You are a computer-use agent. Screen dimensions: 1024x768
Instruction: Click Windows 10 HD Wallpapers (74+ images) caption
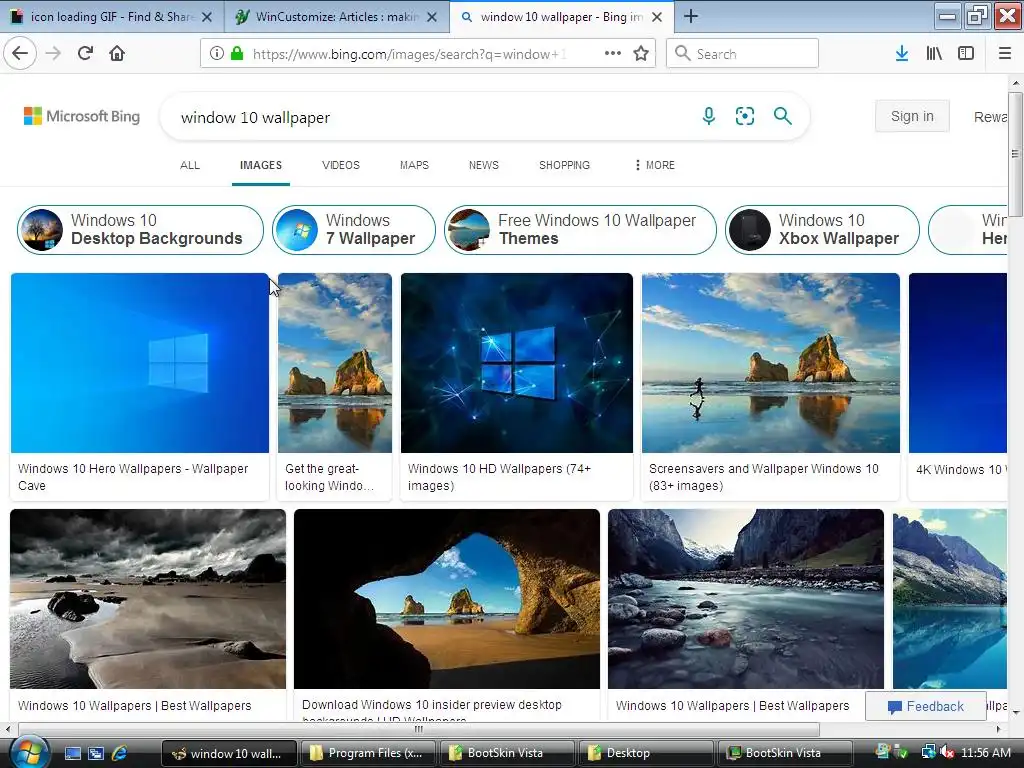coord(500,477)
